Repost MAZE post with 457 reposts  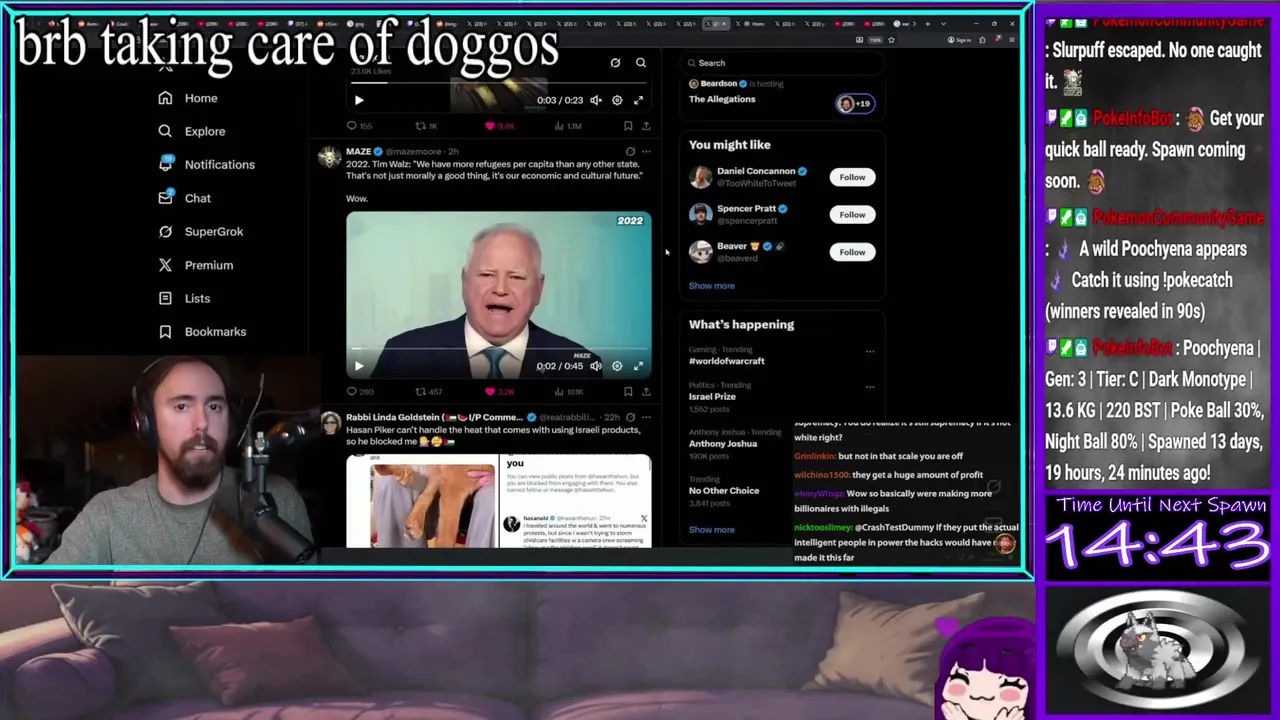tap(427, 392)
